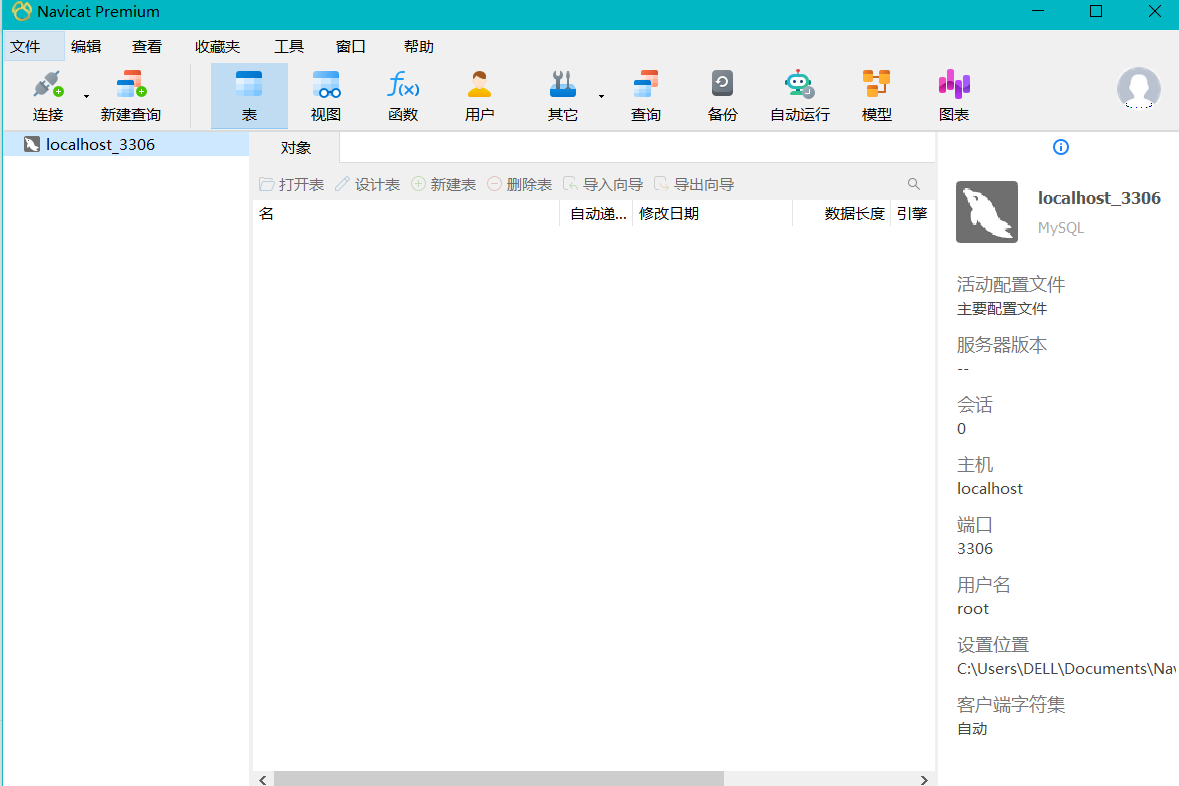Open the 查看 menu
This screenshot has height=786, width=1179.
click(x=147, y=47)
